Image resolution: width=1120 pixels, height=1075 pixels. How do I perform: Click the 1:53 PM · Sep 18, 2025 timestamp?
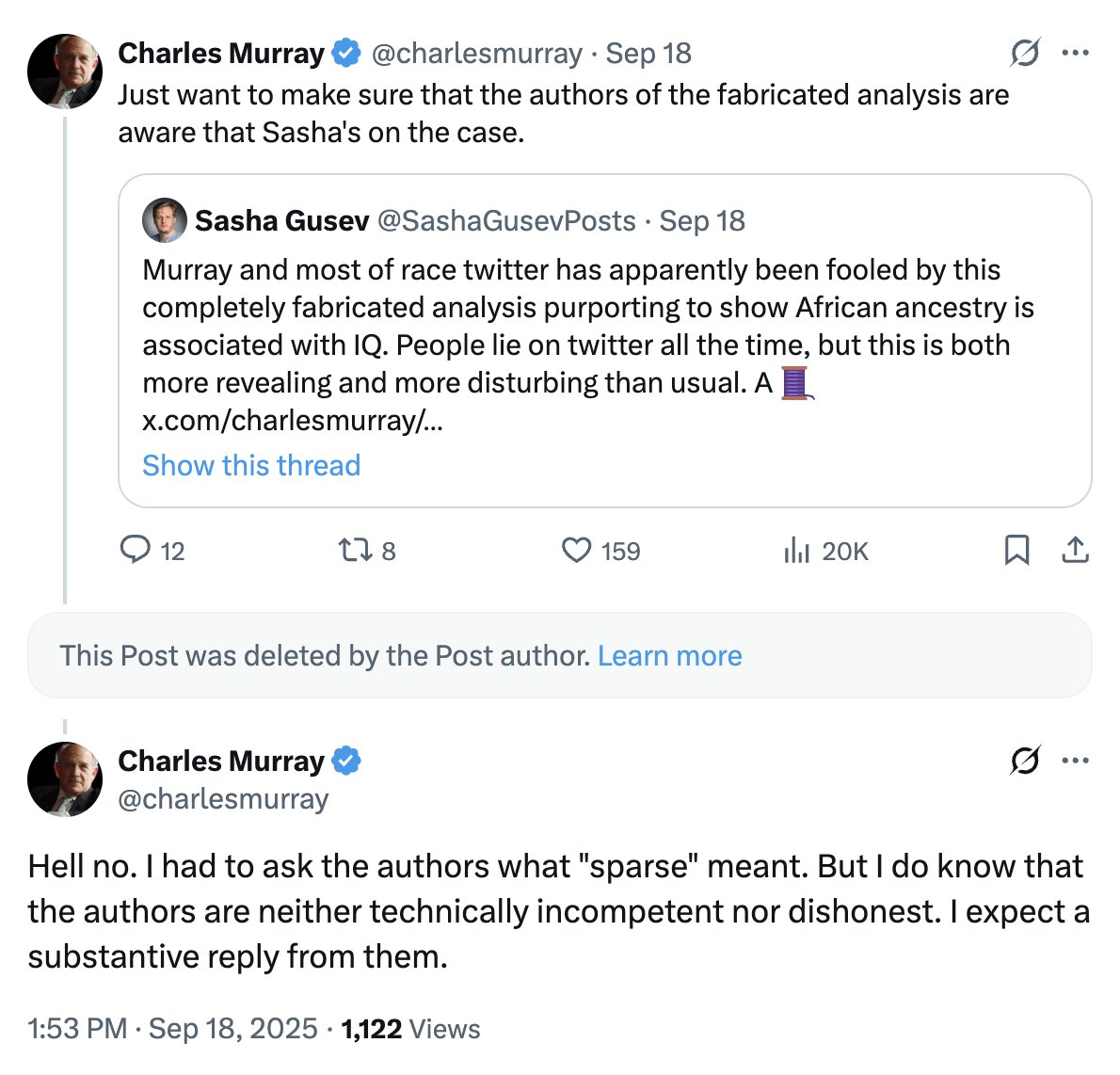[172, 1029]
